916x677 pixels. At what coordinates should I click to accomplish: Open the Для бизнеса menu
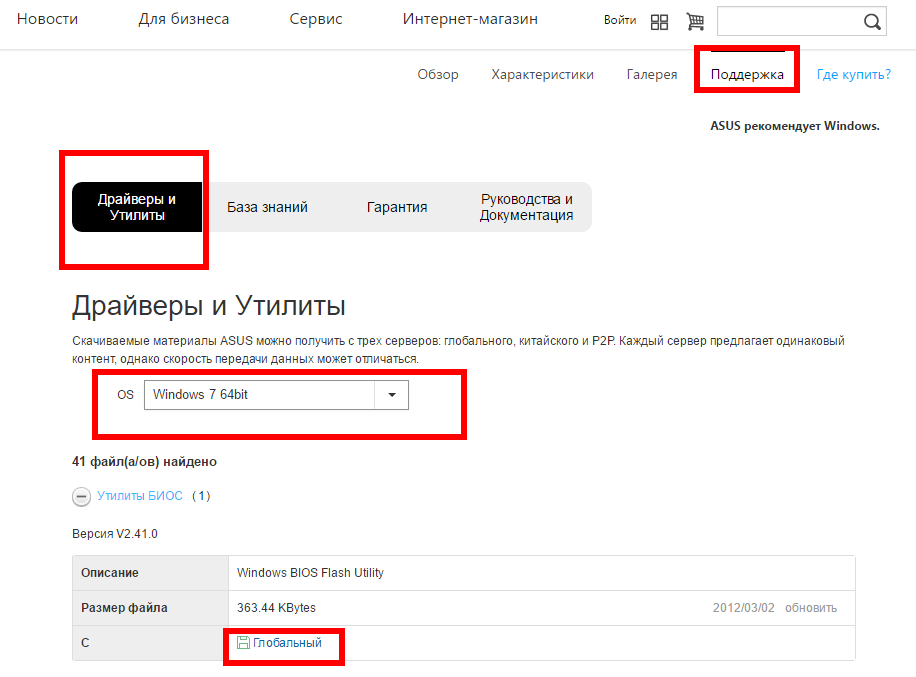coord(183,19)
